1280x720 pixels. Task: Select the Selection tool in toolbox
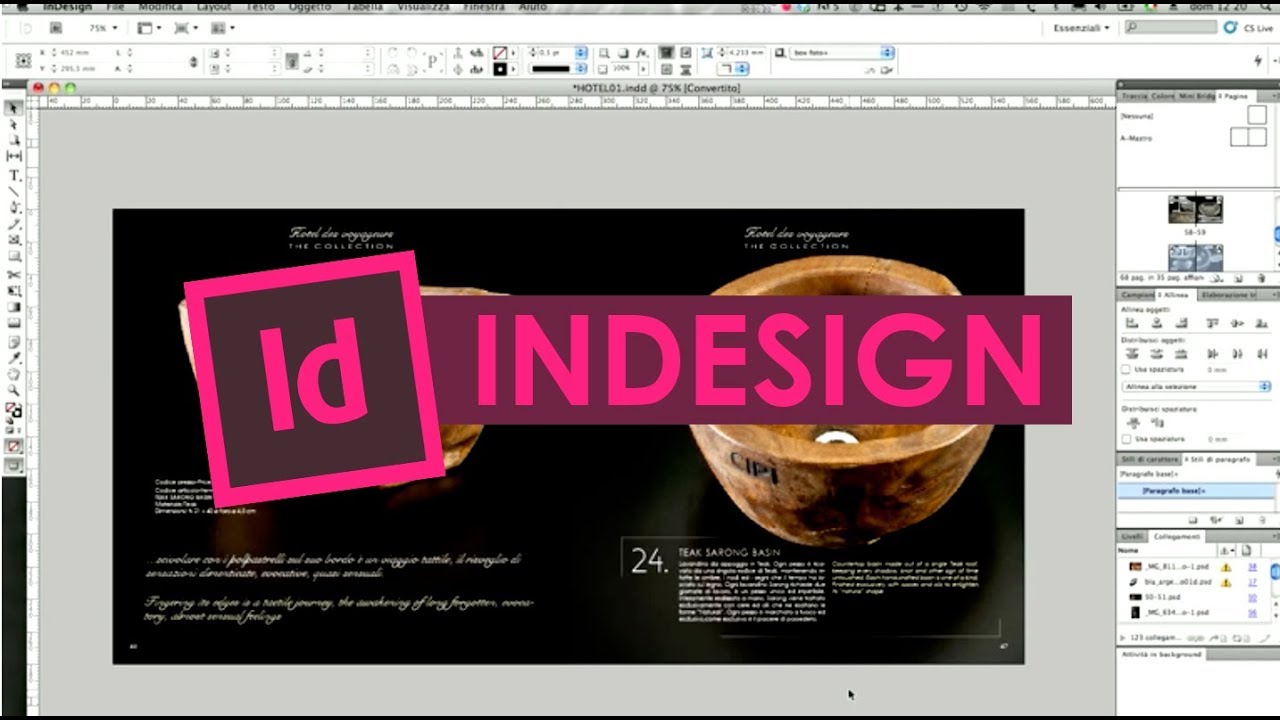click(x=13, y=108)
